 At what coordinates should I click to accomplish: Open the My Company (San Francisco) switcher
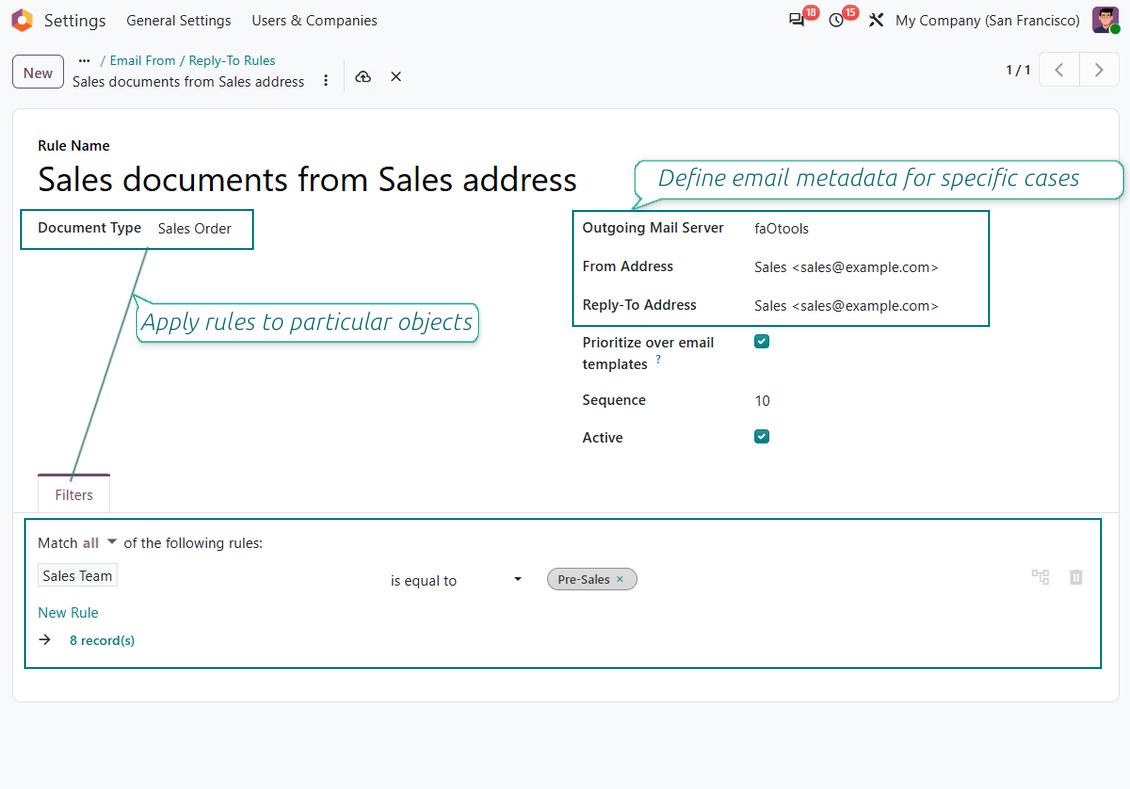point(987,20)
